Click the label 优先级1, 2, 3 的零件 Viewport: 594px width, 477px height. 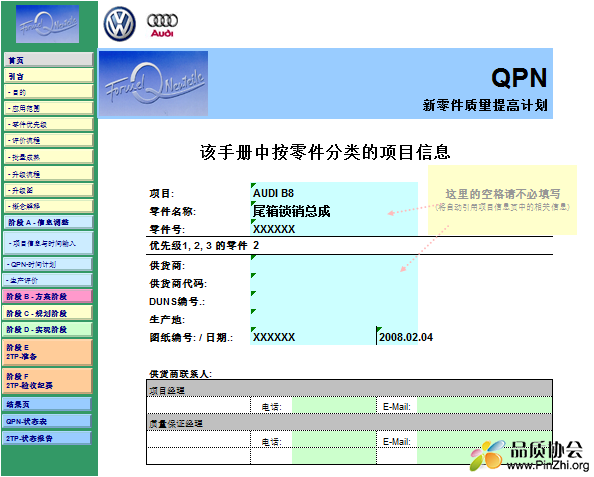click(x=198, y=246)
